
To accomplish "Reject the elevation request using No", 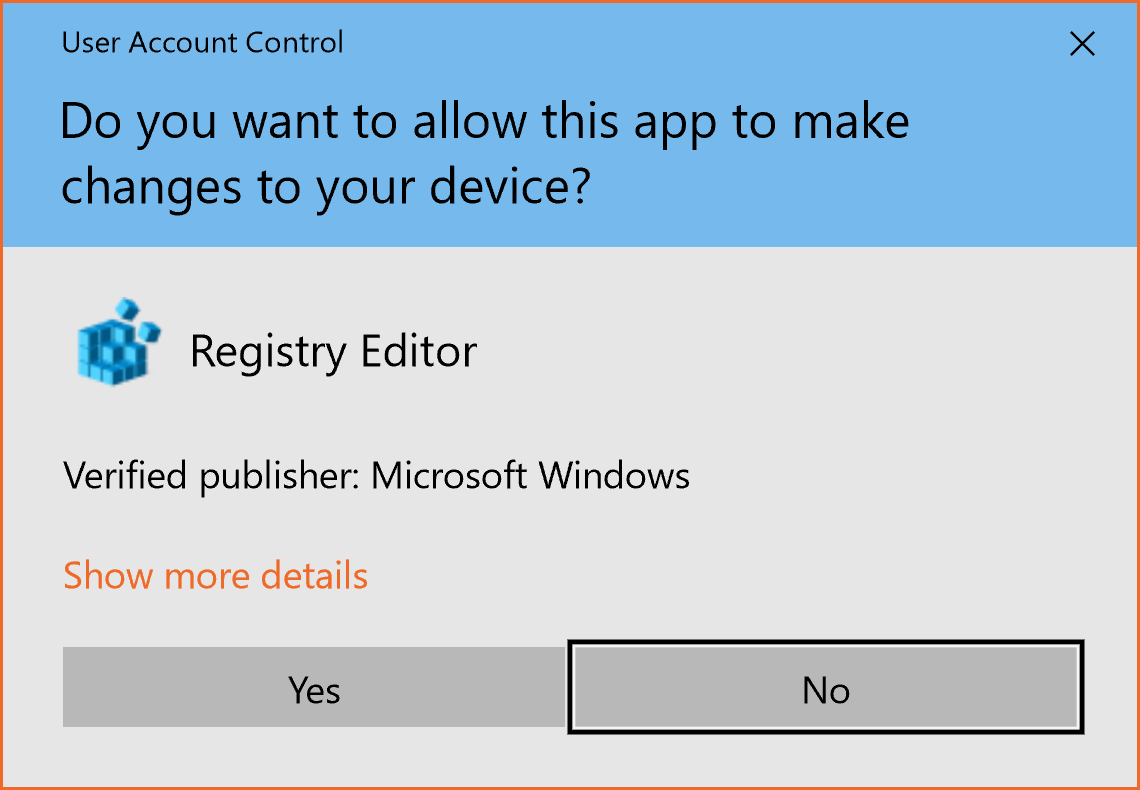I will 826,688.
